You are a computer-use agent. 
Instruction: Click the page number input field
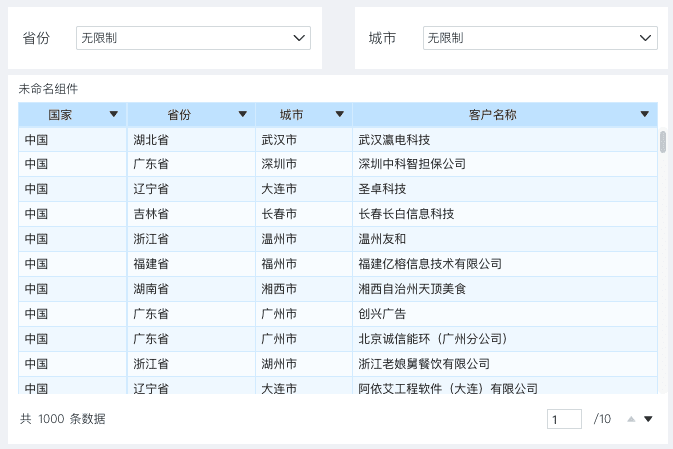564,419
